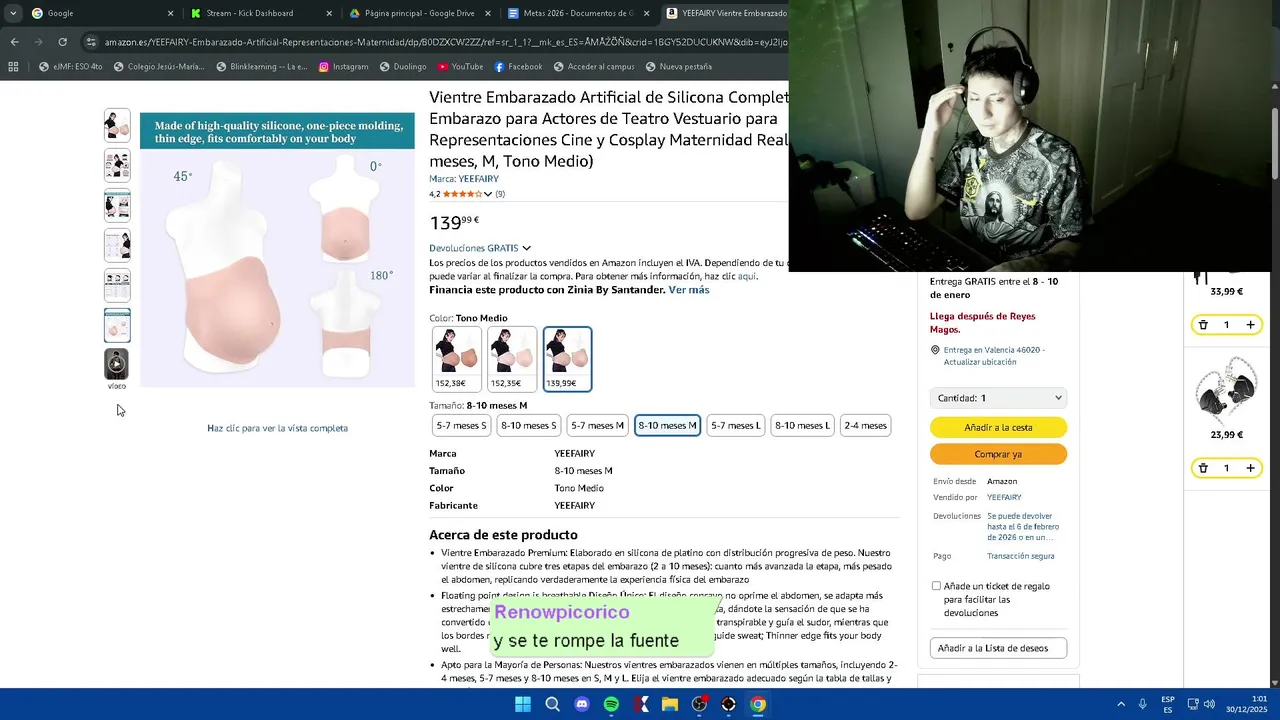Choose the 152,38€ color swatch
The width and height of the screenshot is (1280, 720).
[457, 359]
